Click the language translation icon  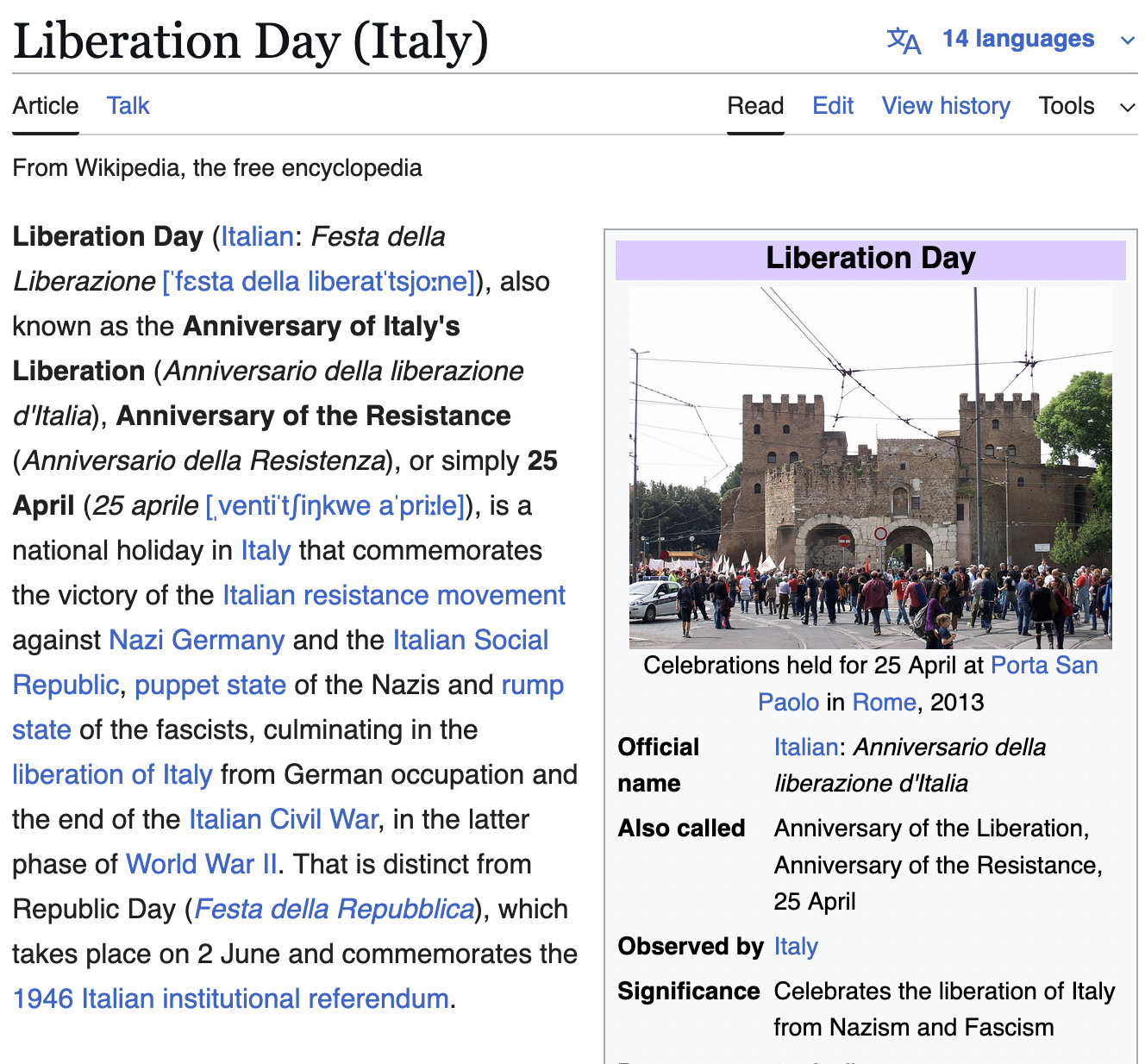(904, 40)
